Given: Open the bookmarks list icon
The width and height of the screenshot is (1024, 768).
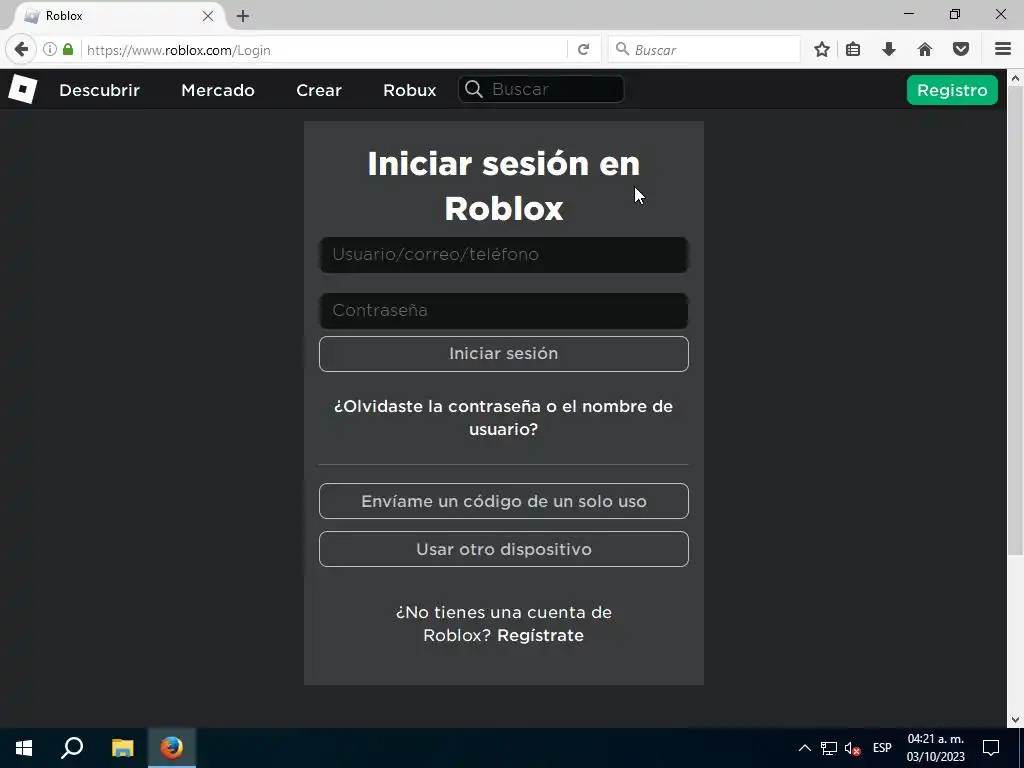Looking at the screenshot, I should 853,50.
